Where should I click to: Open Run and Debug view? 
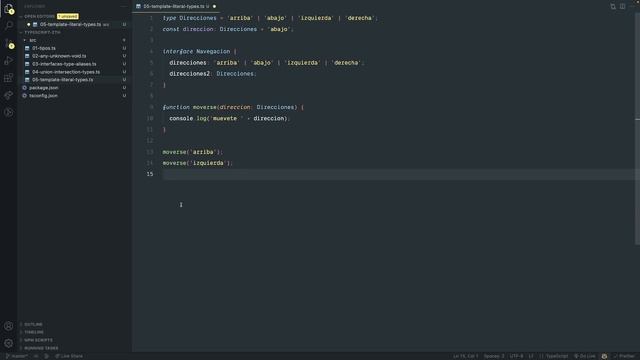pos(8,61)
